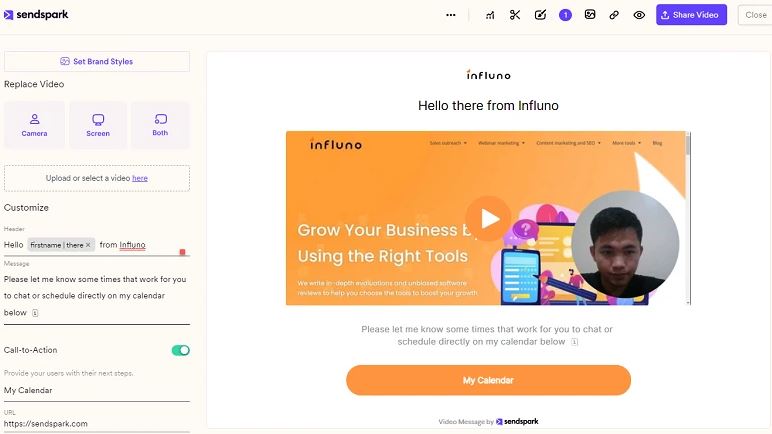Open the thumbnail image icon in toolbar
This screenshot has width=772, height=434.
click(590, 15)
